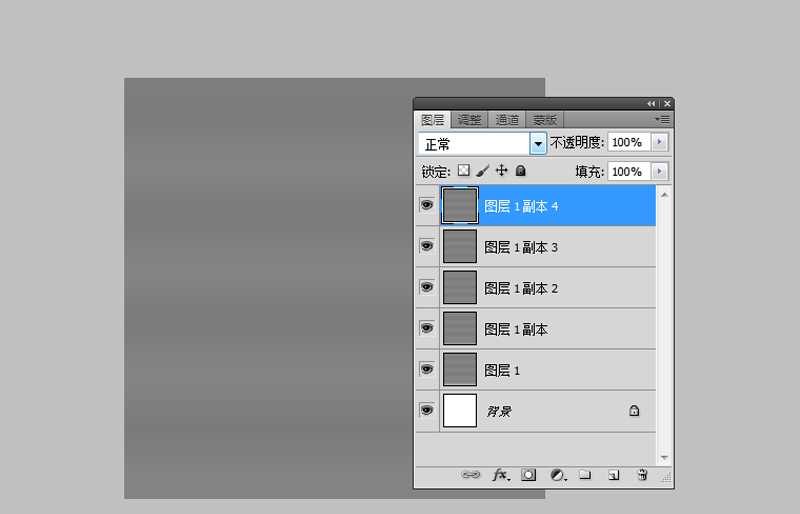Add a layer mask
This screenshot has width=800, height=514.
(x=529, y=475)
